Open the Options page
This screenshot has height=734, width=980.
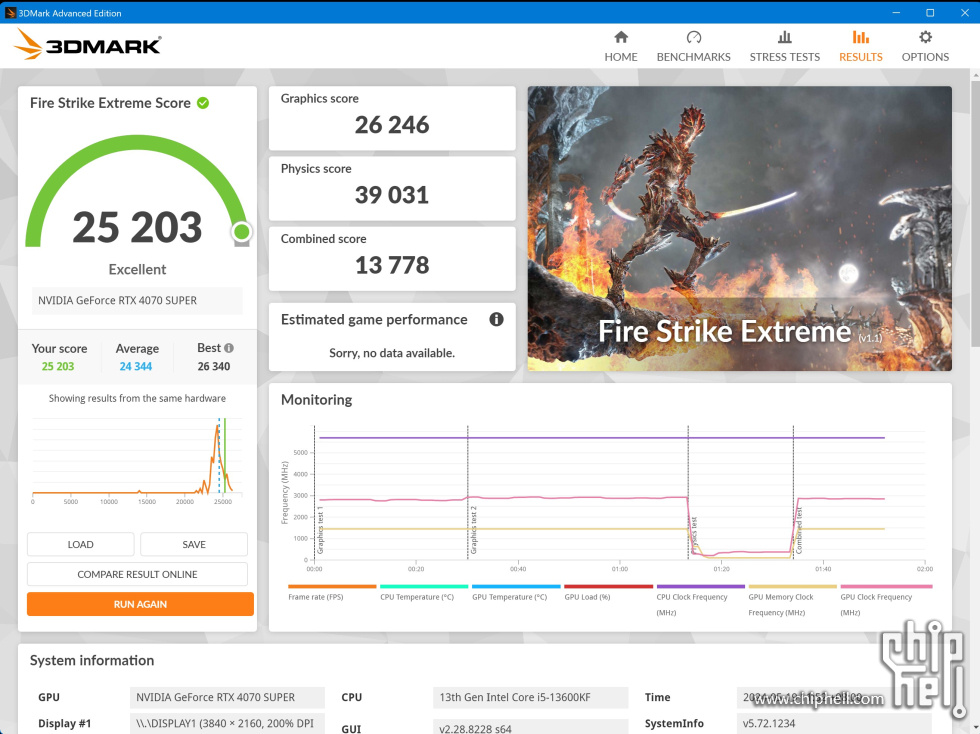pyautogui.click(x=925, y=46)
